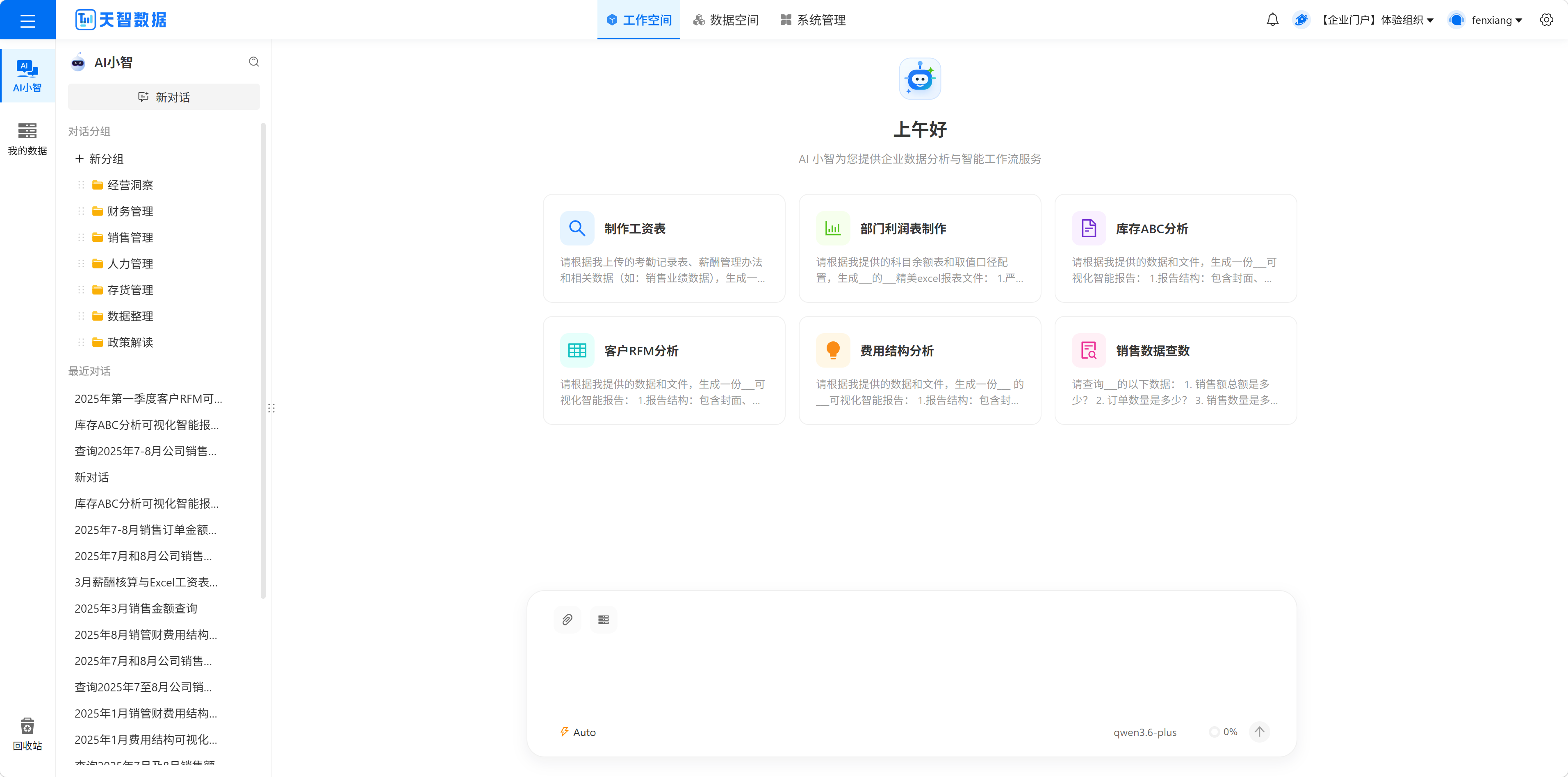Screen dimensions: 1568x777
Task: Click the notification bell icon
Action: click(x=1272, y=20)
